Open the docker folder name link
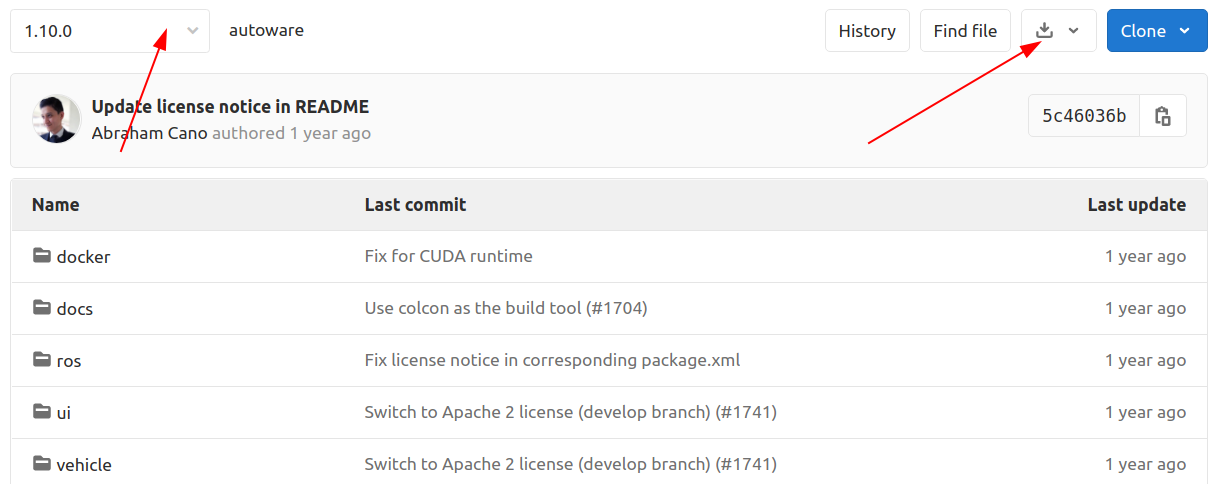1226x484 pixels. (x=83, y=257)
